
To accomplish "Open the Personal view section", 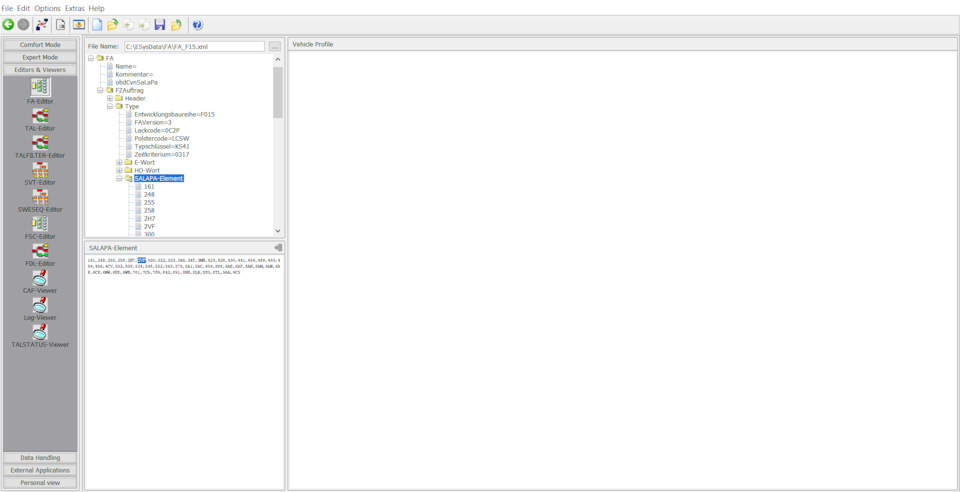I will (40, 483).
